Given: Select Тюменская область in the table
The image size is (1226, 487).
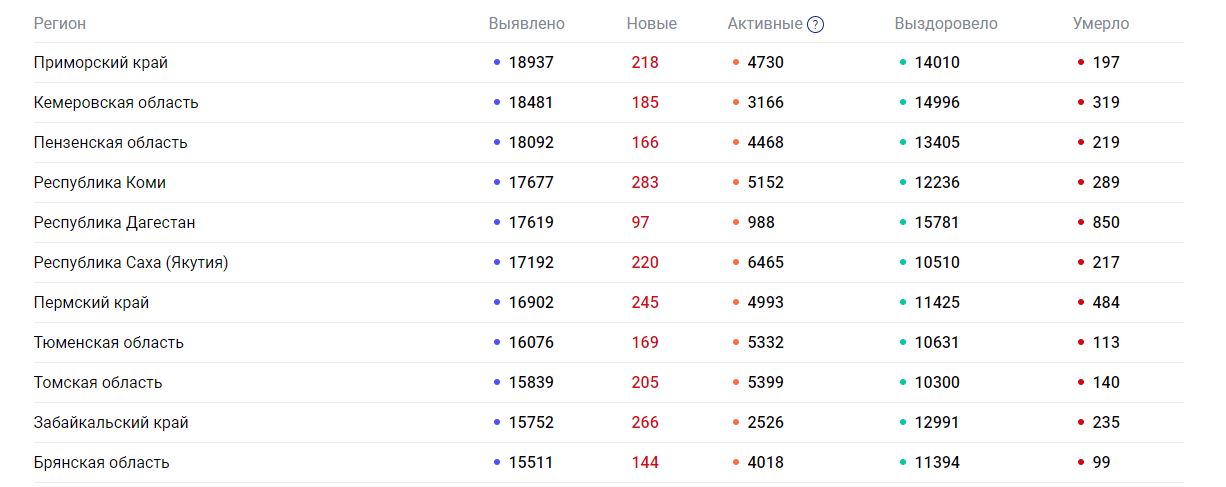Looking at the screenshot, I should 109,343.
